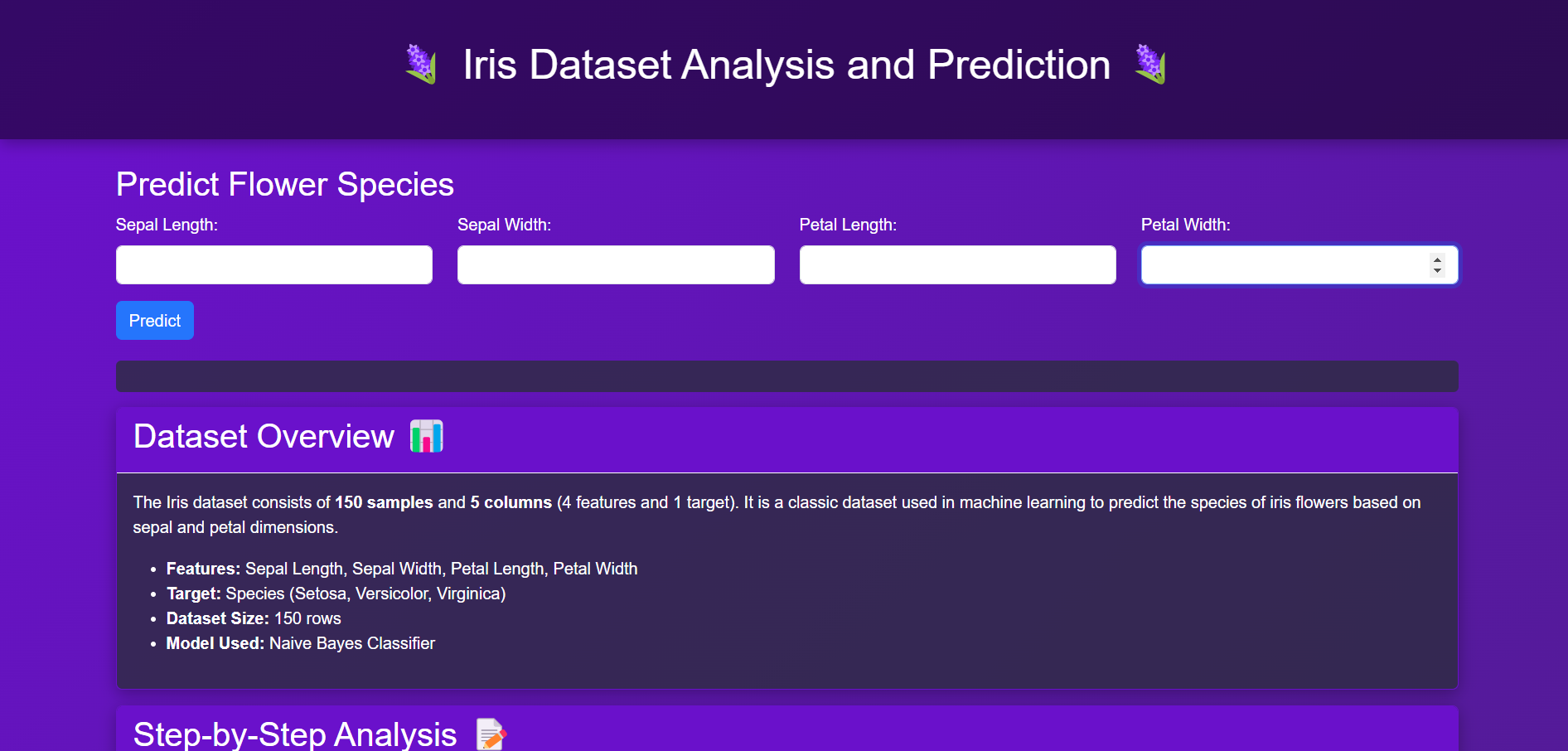This screenshot has height=751, width=1568.
Task: Click the empty prediction result bar
Action: pos(787,376)
